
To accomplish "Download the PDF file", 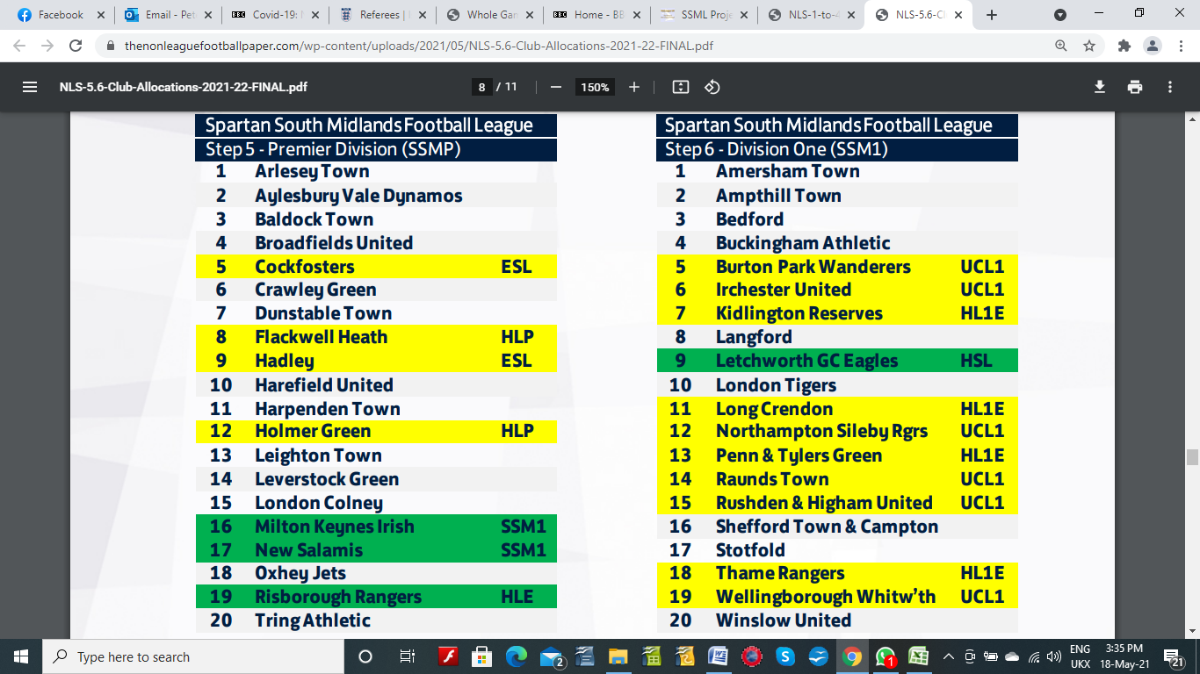I will pyautogui.click(x=1100, y=87).
